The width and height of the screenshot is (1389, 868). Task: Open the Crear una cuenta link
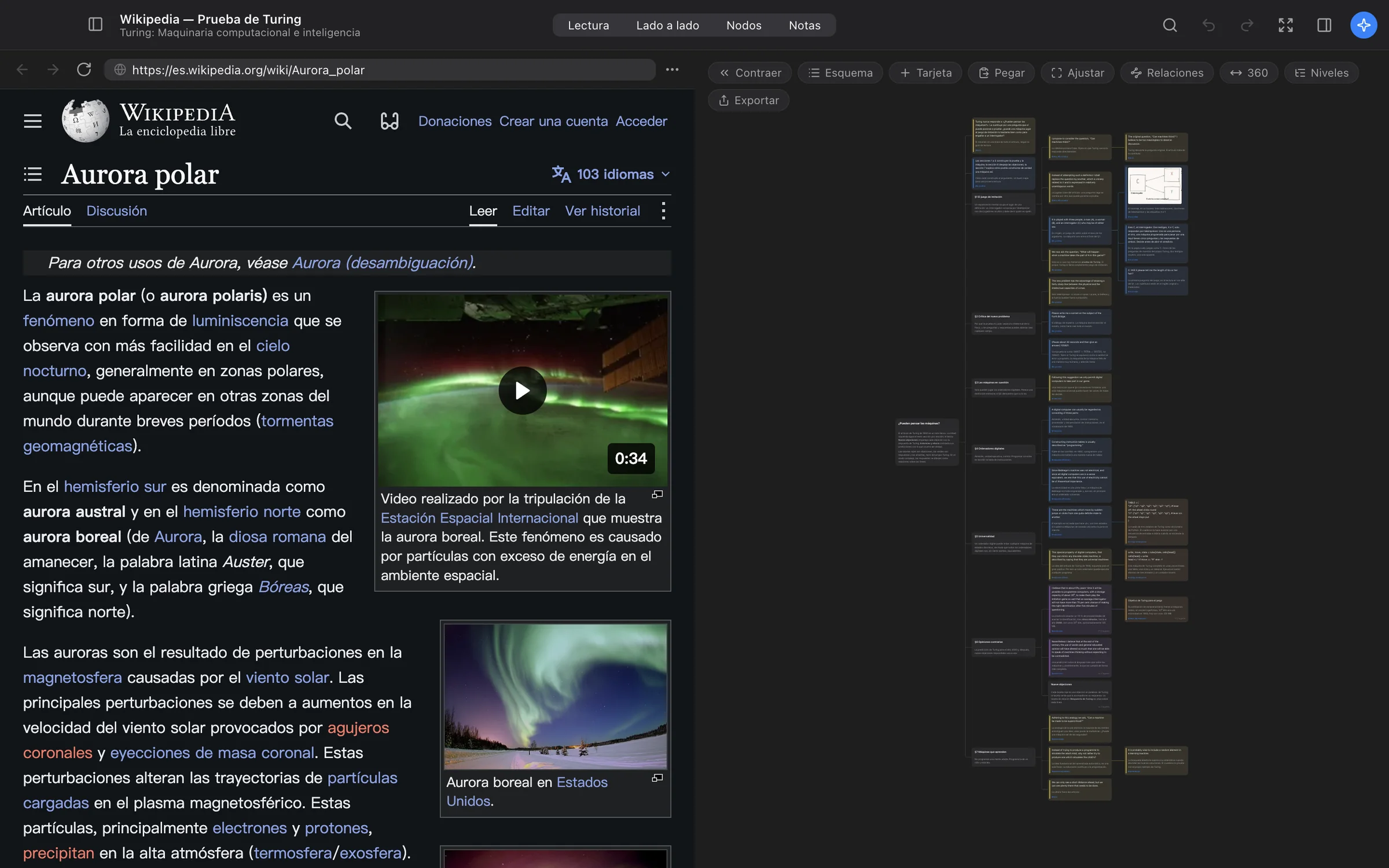(553, 121)
